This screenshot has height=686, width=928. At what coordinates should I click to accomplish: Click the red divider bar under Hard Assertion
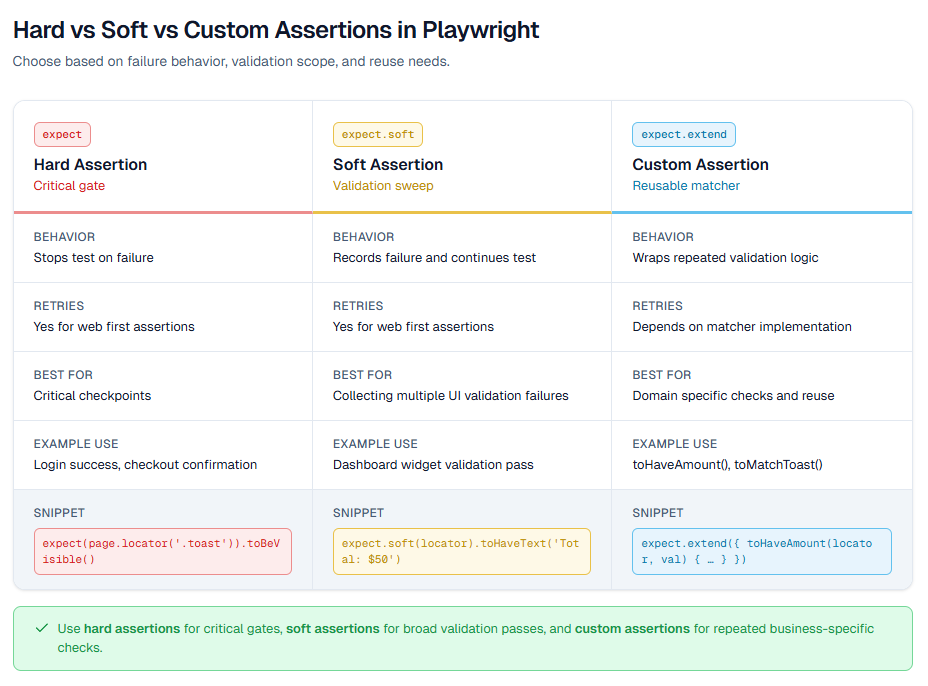pyautogui.click(x=163, y=212)
